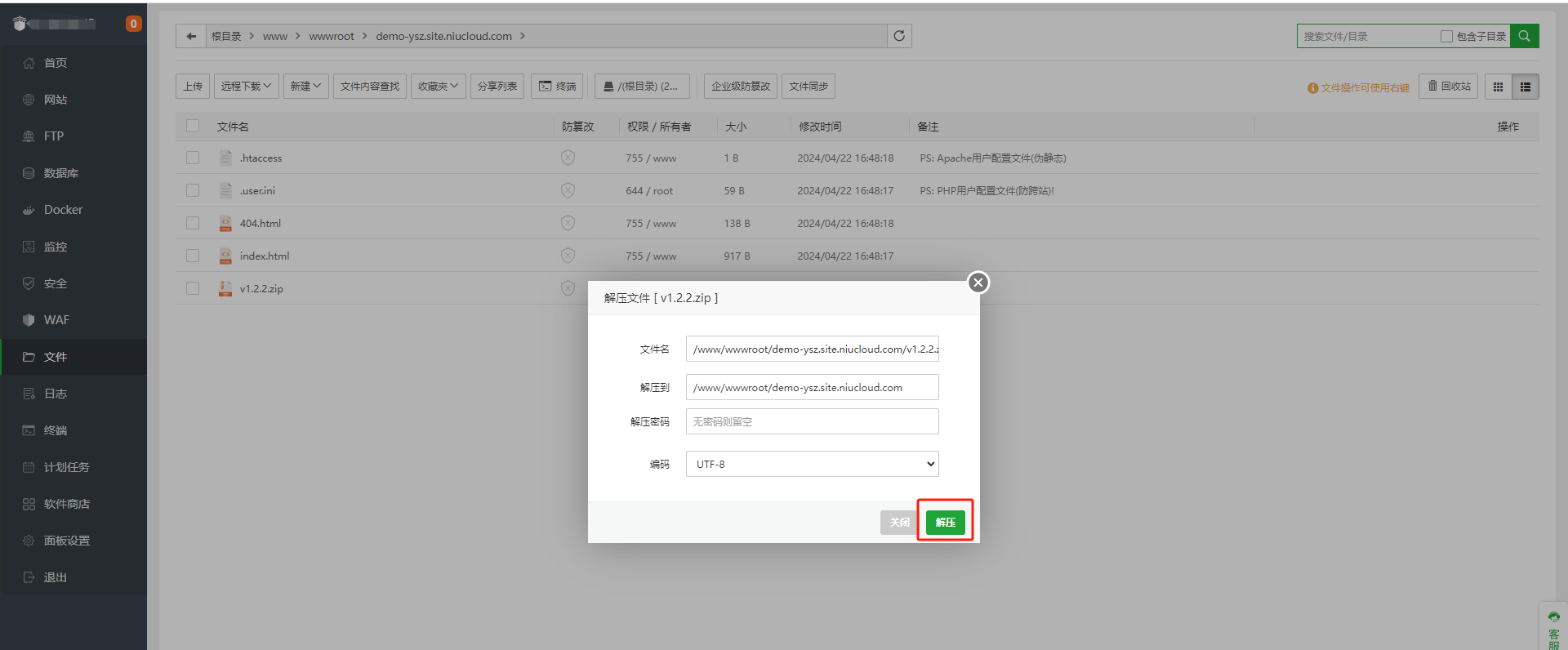Viewport: 1568px width, 650px height.
Task: Go to 数据库 in the sidebar
Action: [x=61, y=173]
